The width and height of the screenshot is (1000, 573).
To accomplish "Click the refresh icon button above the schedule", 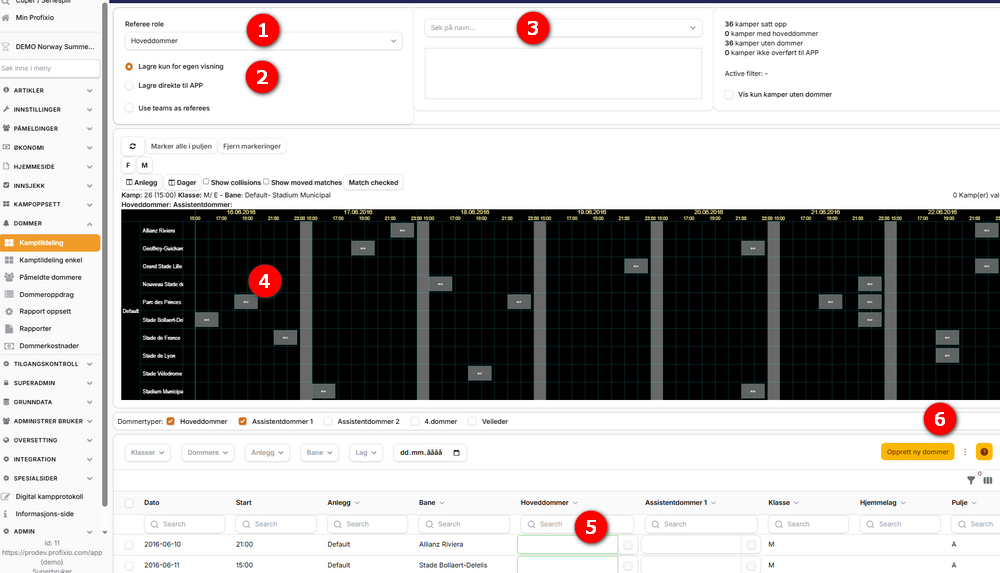I will pyautogui.click(x=133, y=146).
